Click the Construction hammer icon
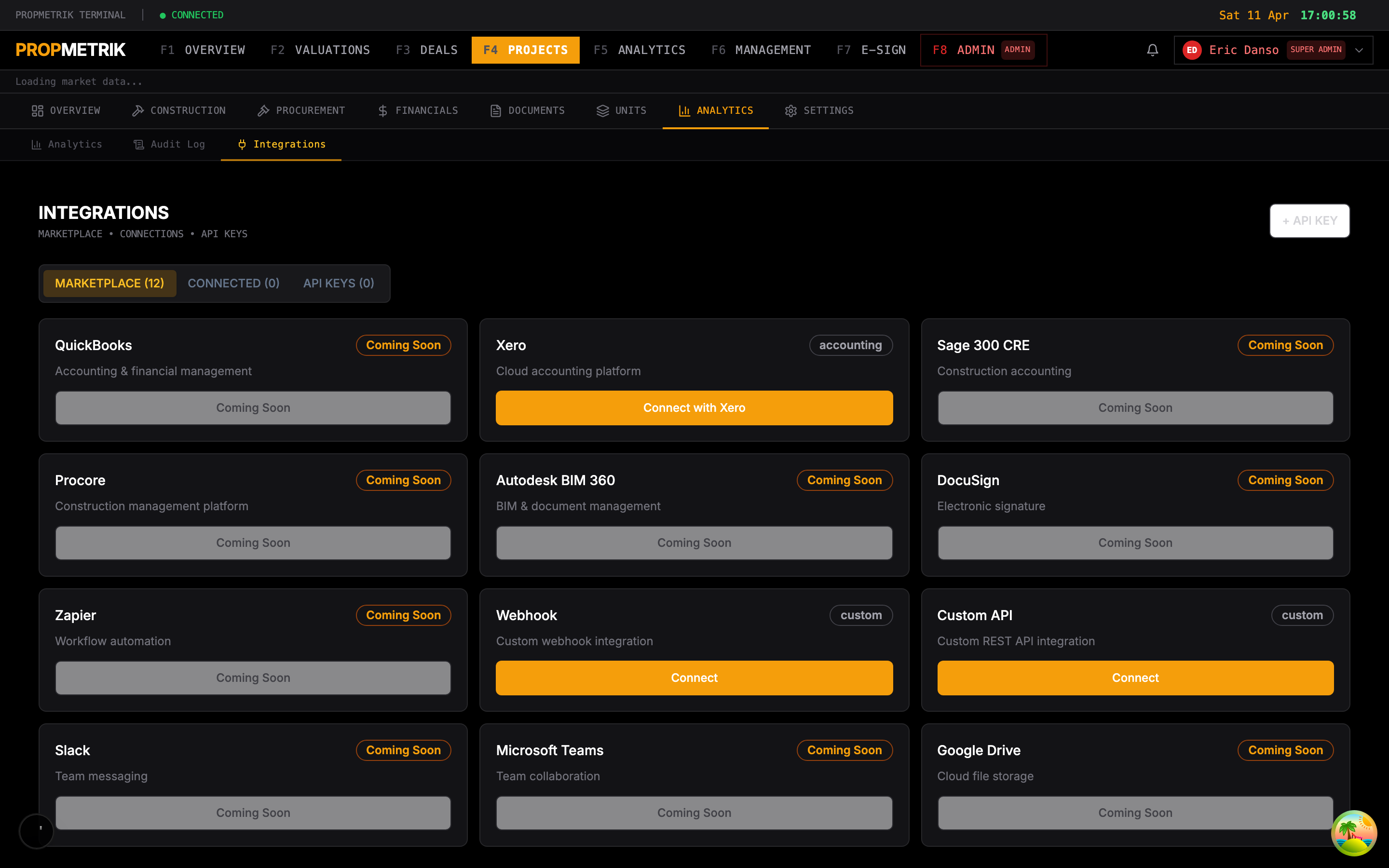 138,111
